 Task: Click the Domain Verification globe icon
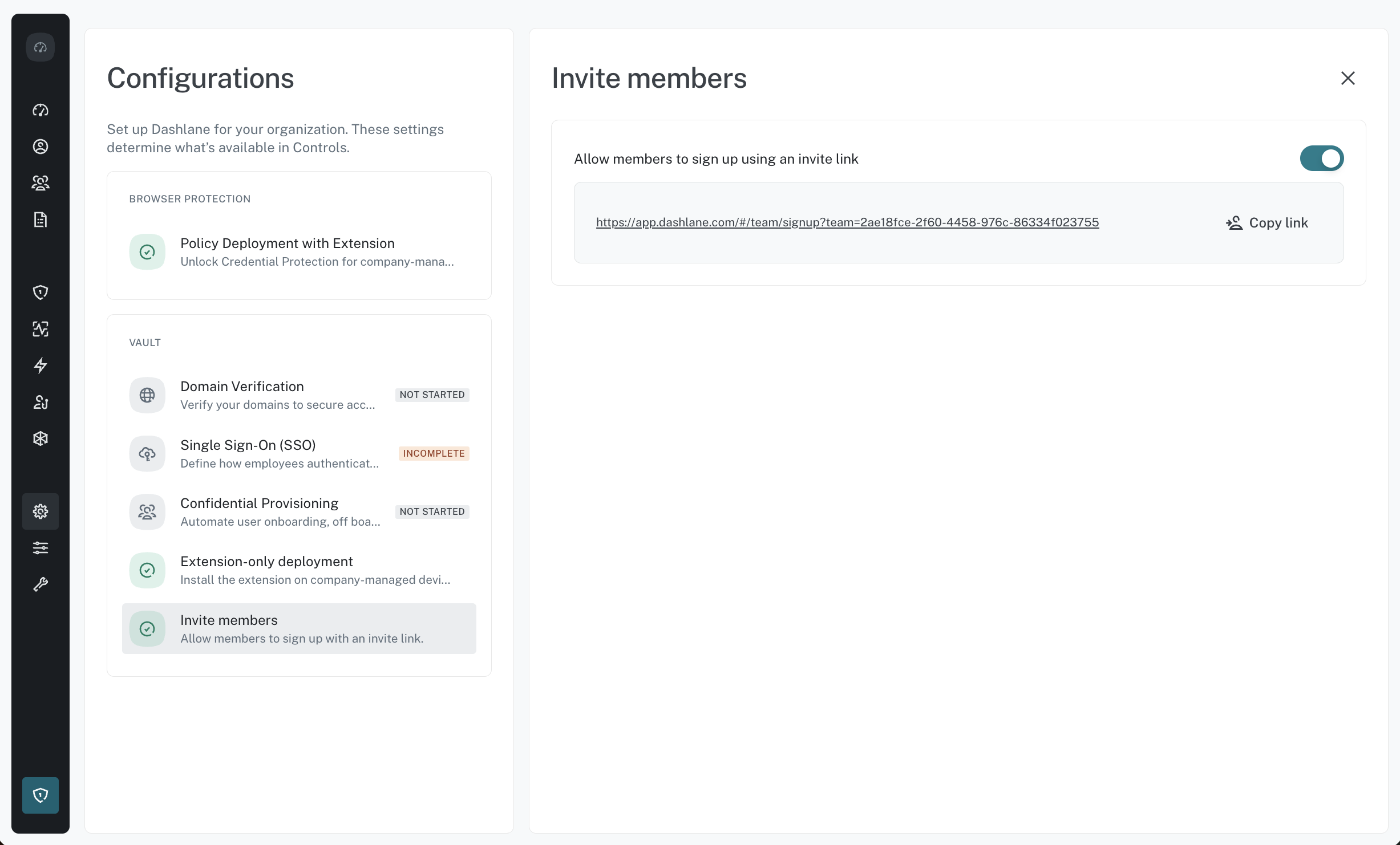[x=147, y=395]
